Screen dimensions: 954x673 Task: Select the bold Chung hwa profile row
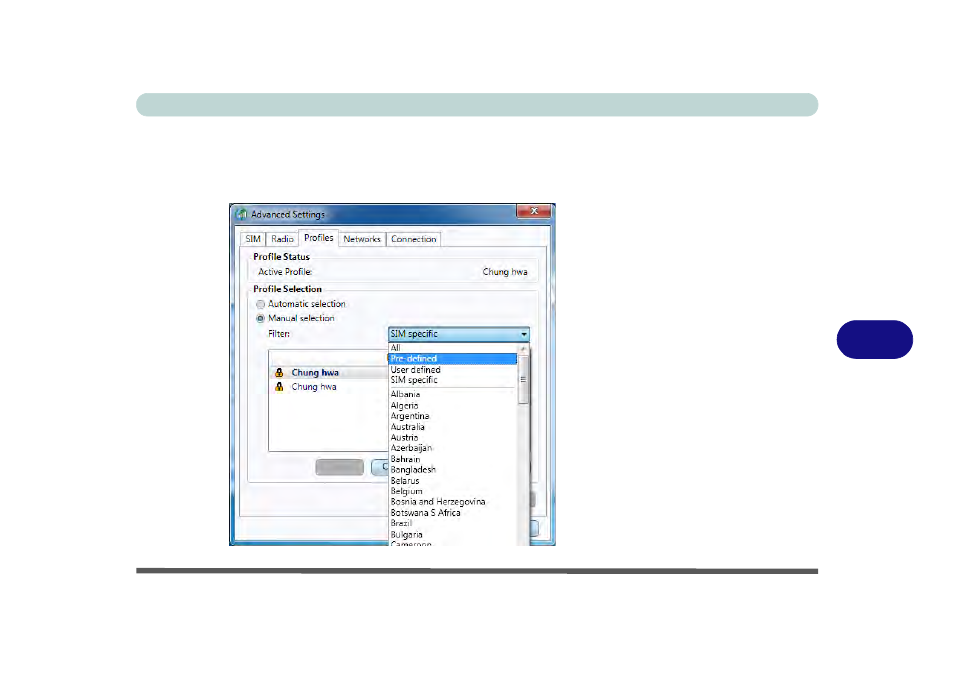point(329,372)
